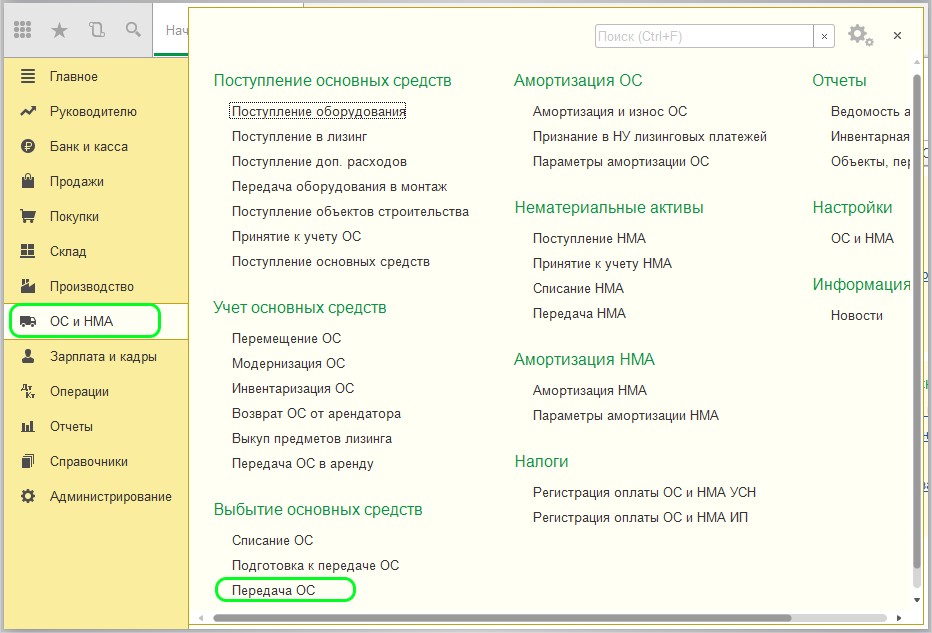Close the menu panel with the X button
Screen dimensions: 932x633
(x=897, y=35)
